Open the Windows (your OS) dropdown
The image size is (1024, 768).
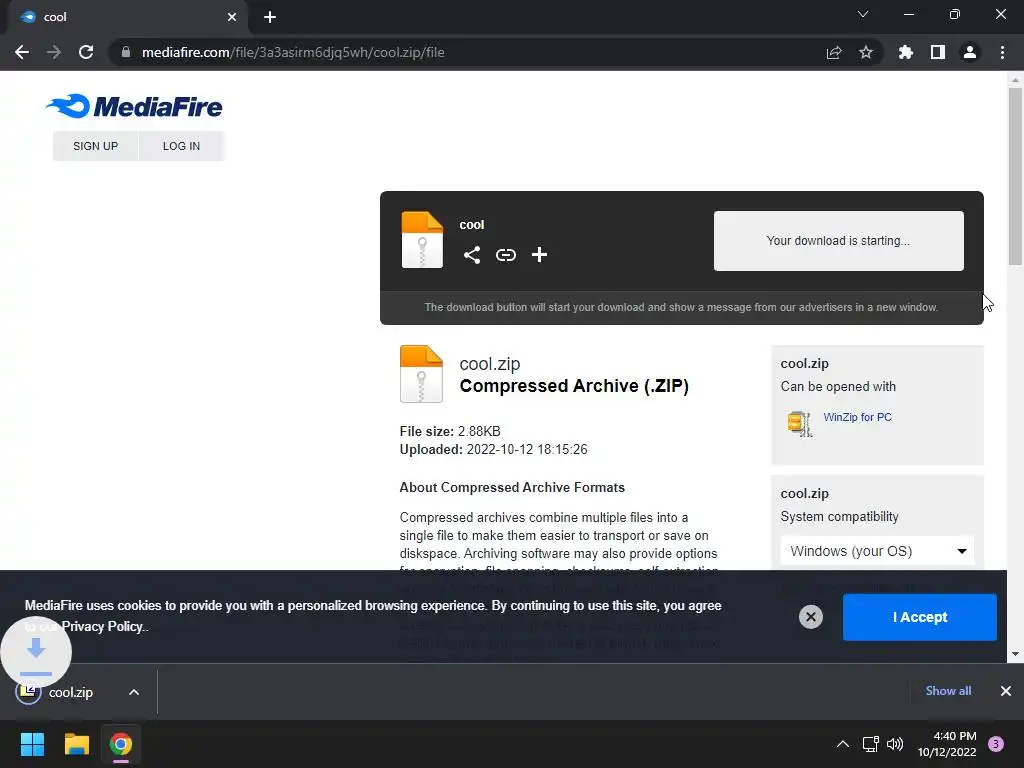[877, 551]
